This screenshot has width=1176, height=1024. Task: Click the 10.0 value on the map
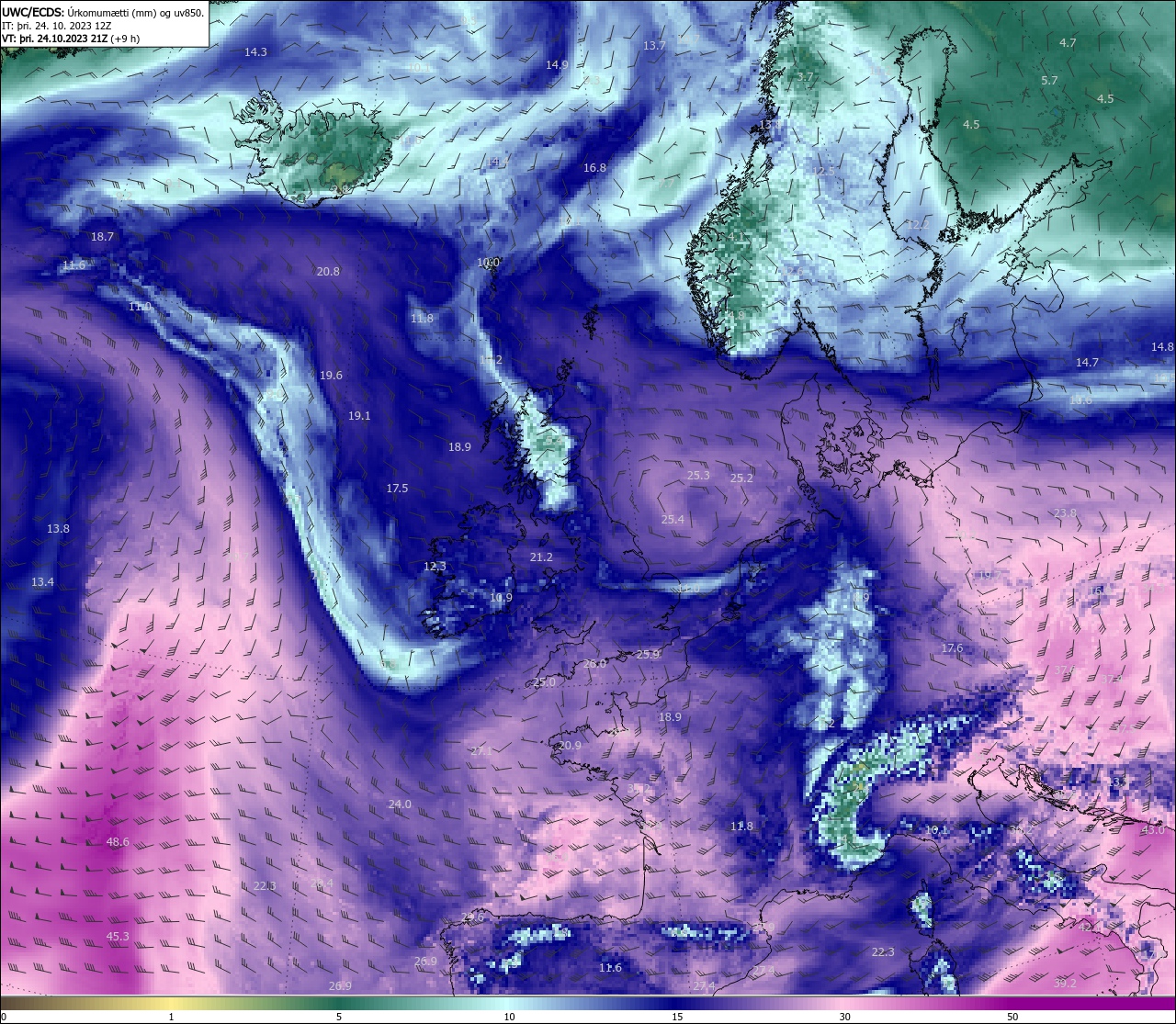(x=488, y=263)
